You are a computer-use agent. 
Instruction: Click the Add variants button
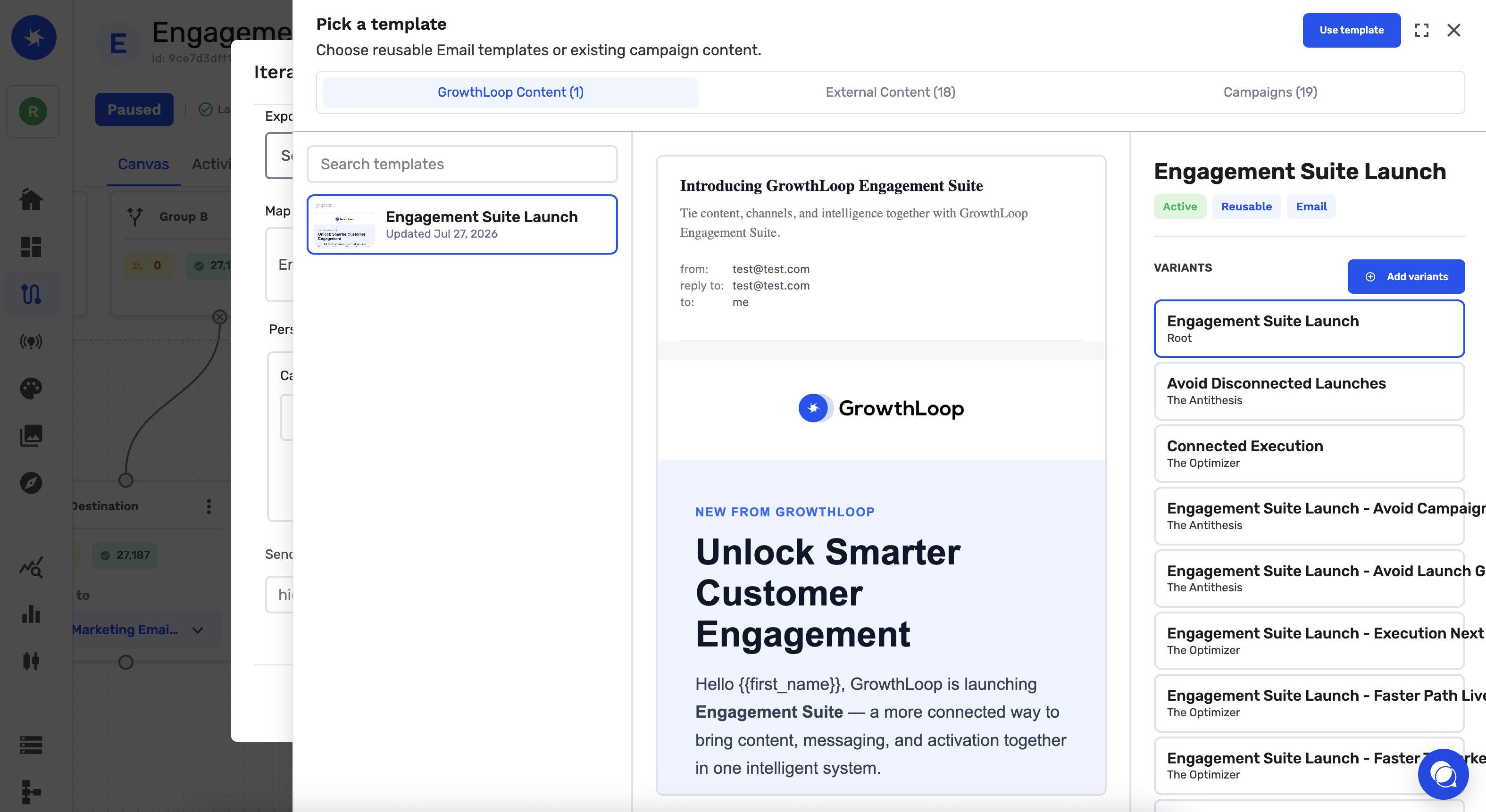coord(1406,277)
